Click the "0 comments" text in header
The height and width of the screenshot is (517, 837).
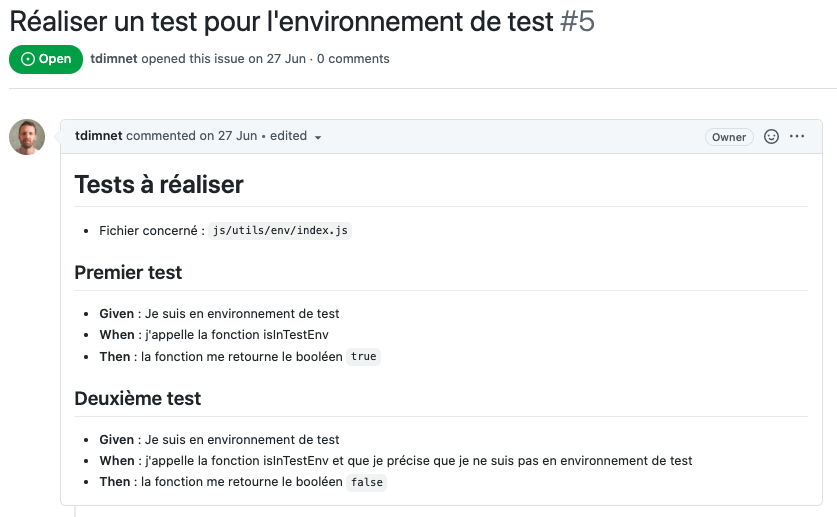353,59
